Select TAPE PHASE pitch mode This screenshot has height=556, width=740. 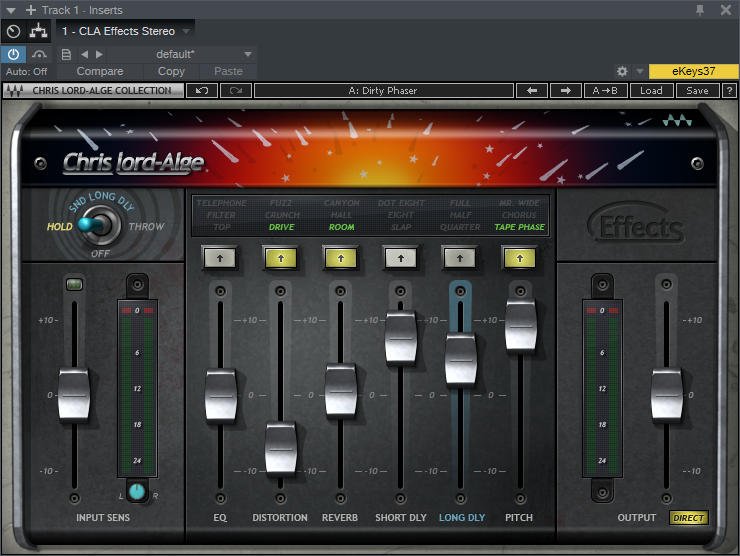click(x=520, y=227)
